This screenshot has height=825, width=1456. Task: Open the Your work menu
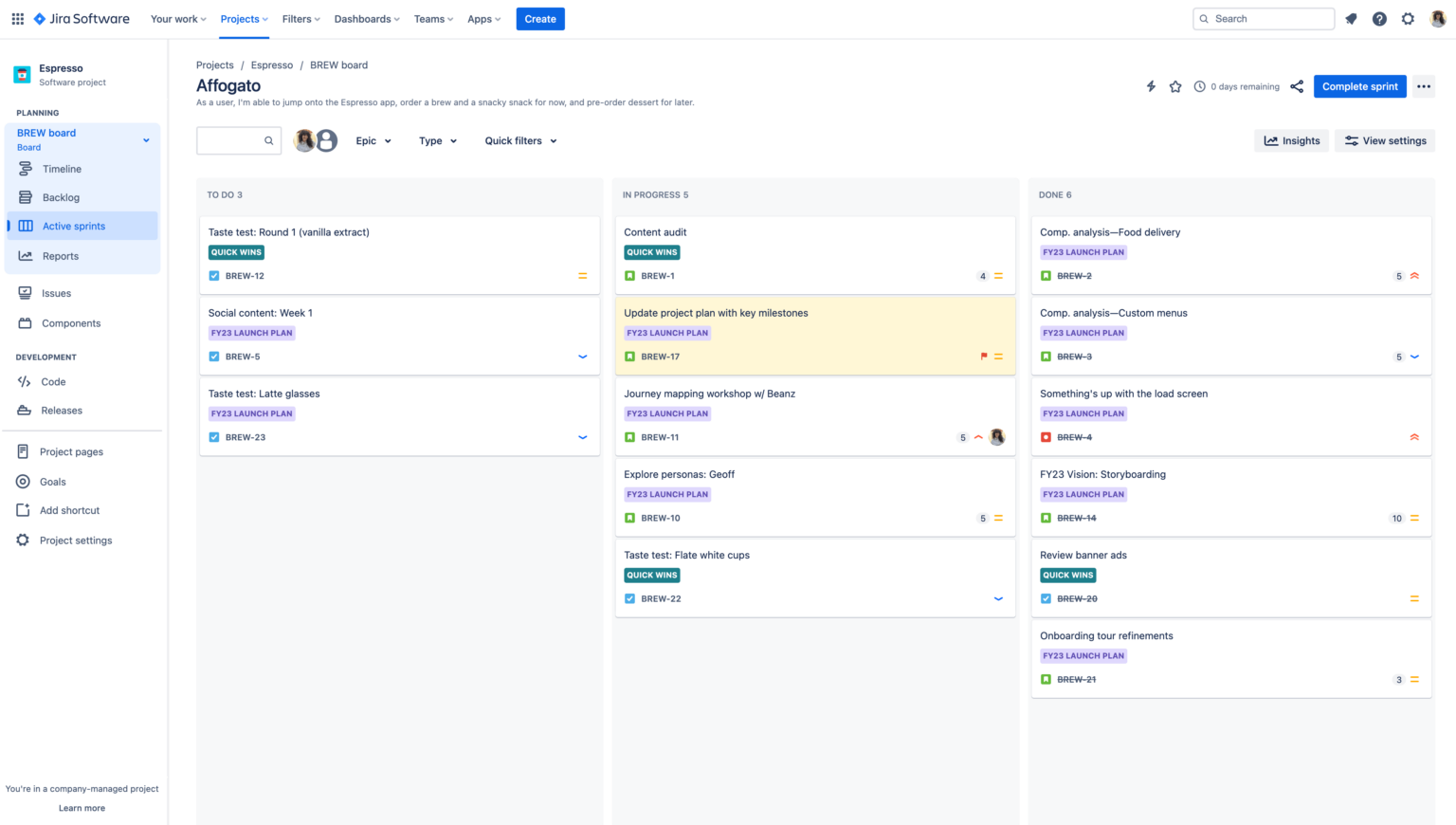tap(177, 18)
